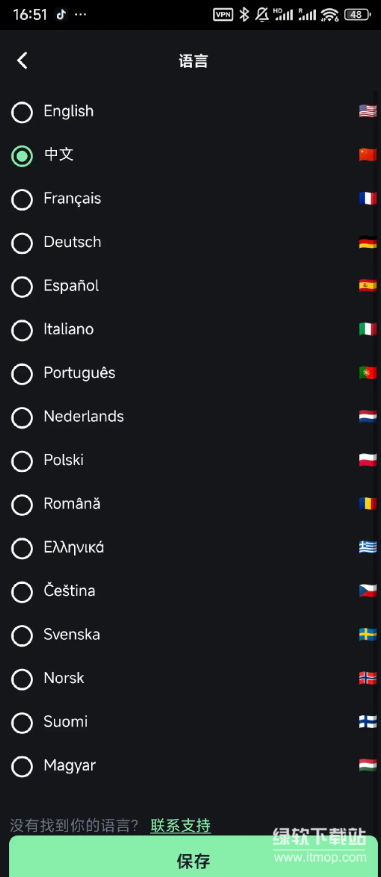Tap the Sweden flag icon
Viewport: 381px width, 877px height.
click(x=368, y=635)
